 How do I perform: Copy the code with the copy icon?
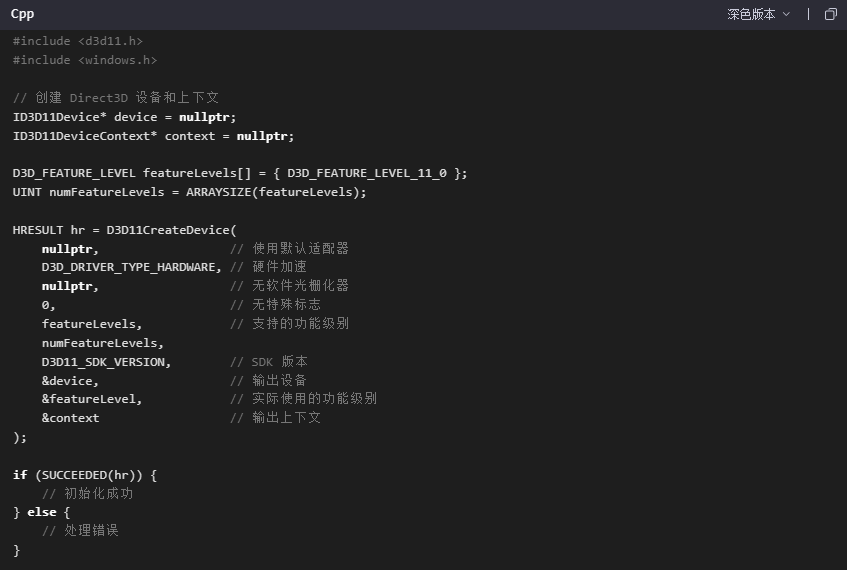click(x=830, y=14)
